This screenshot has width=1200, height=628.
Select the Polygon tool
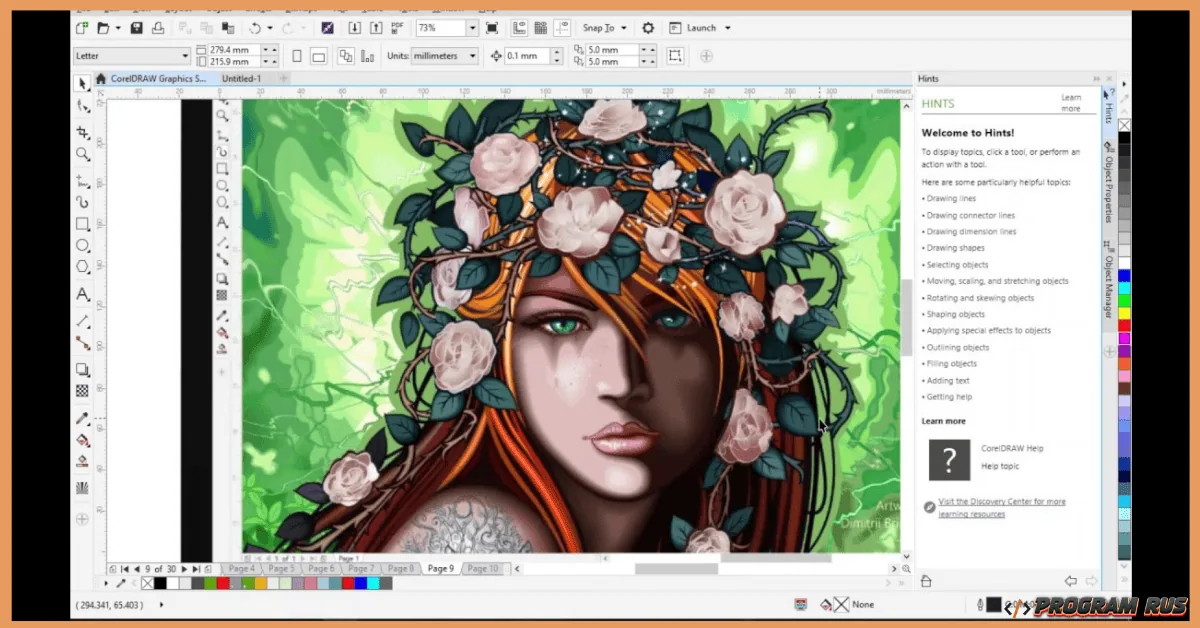click(83, 267)
